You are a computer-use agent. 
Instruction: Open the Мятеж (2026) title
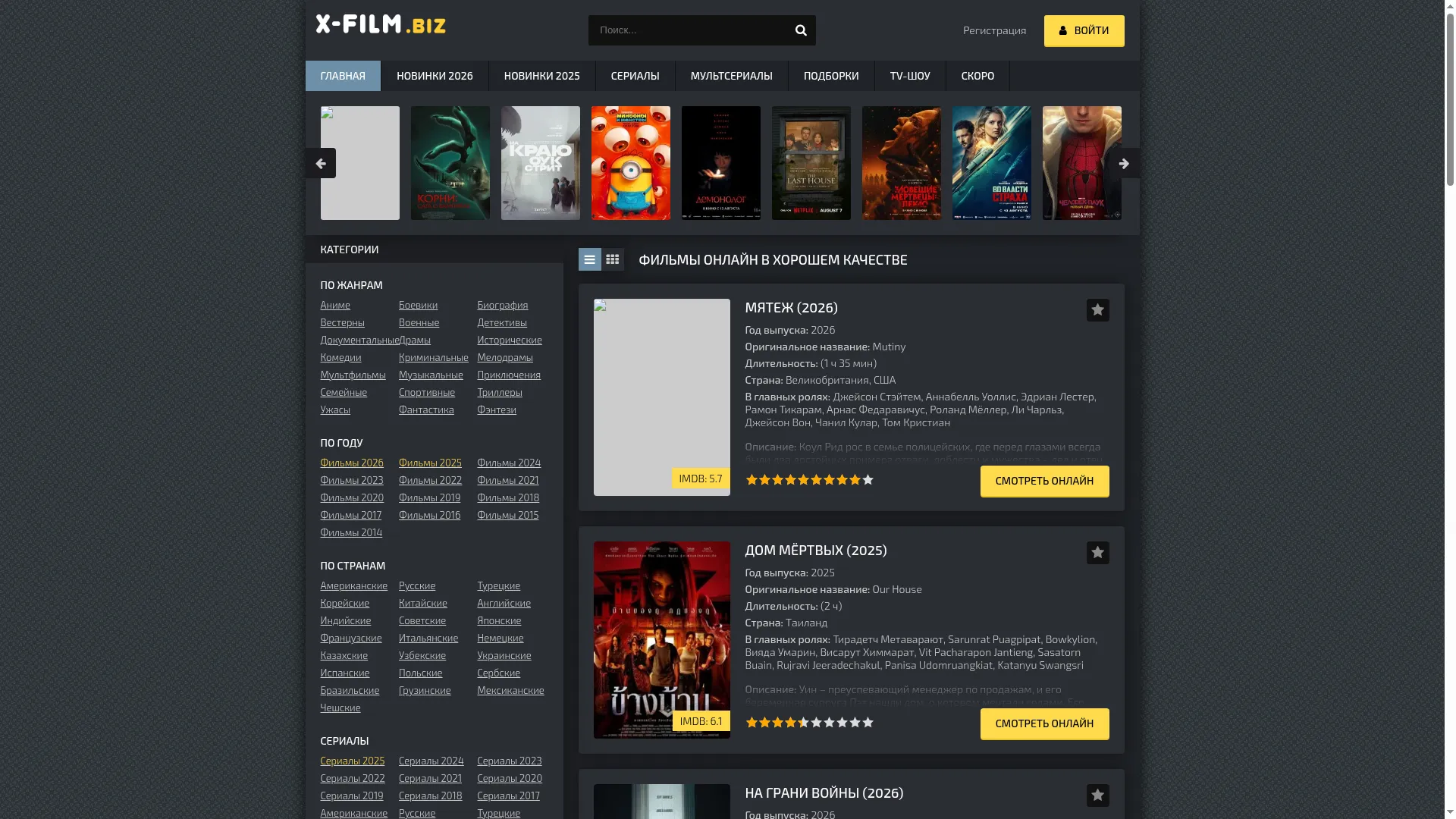(791, 307)
